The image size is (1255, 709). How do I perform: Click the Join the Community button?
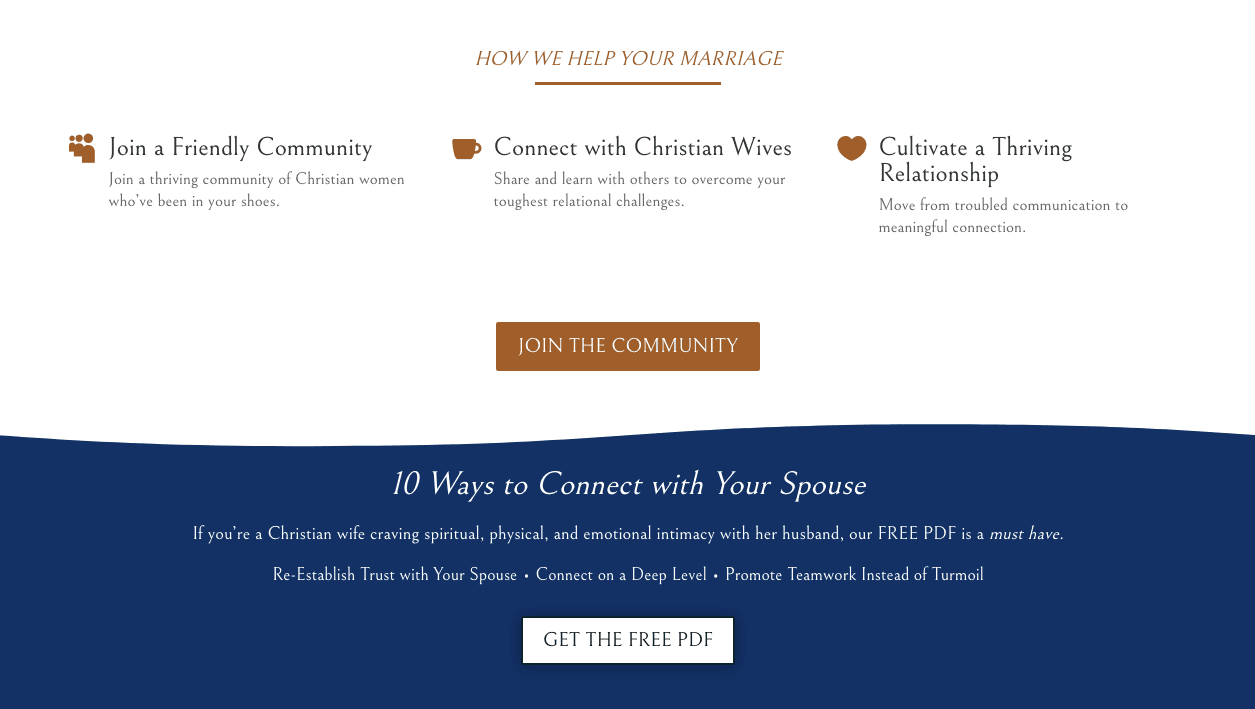click(628, 346)
